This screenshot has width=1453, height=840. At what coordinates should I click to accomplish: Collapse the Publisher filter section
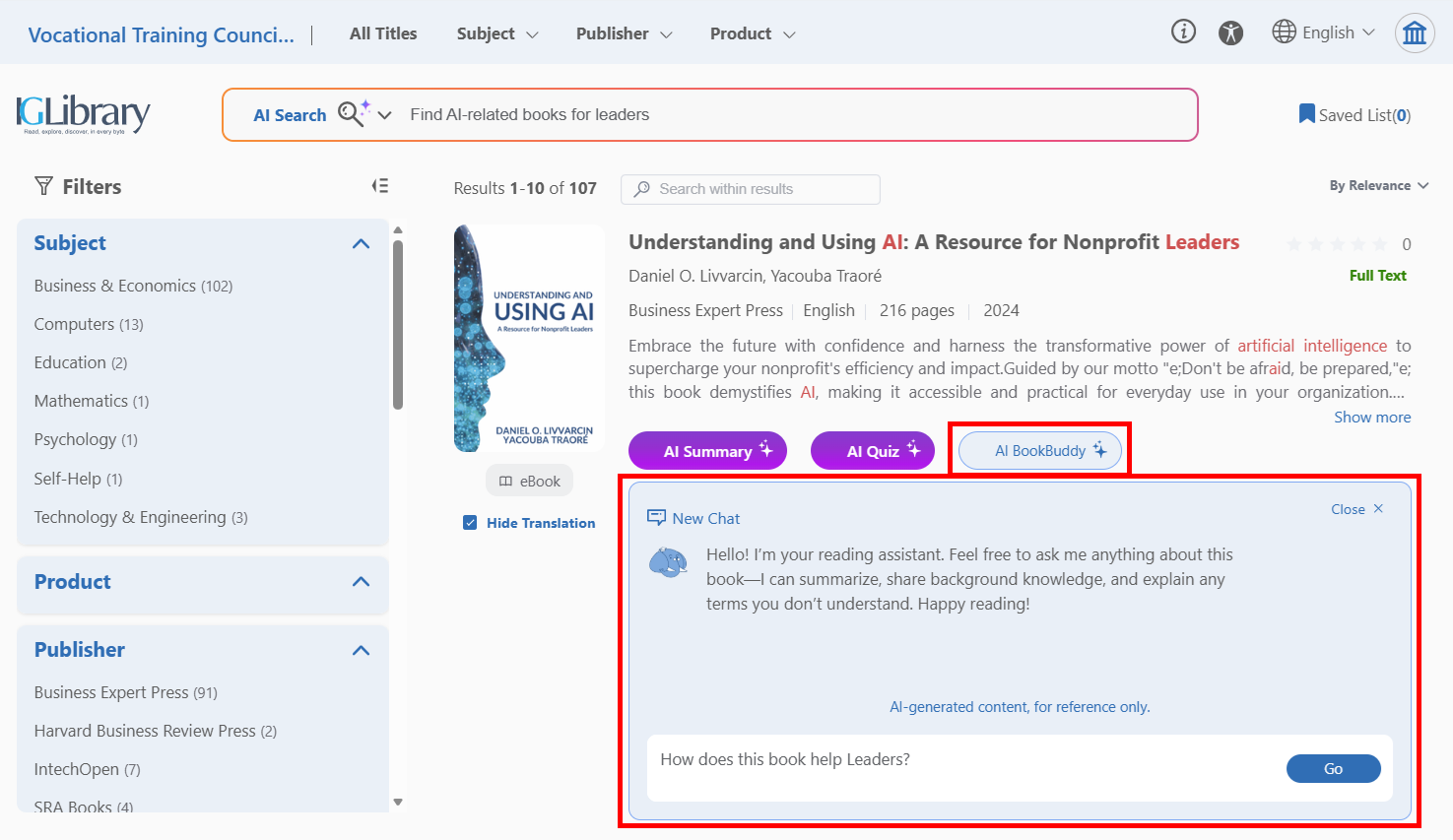click(362, 650)
